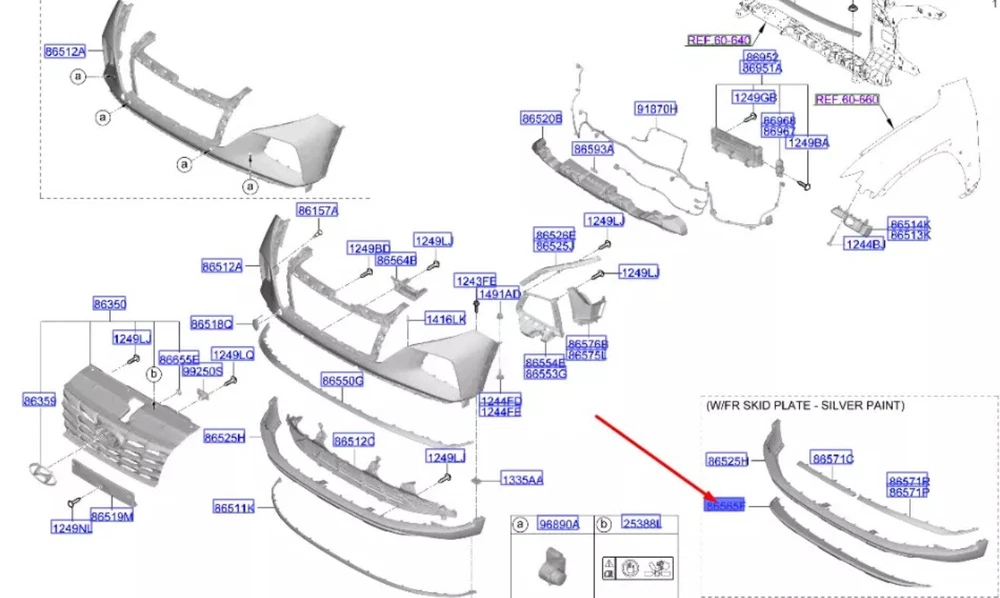Select the 1244BJ fastener label
The width and height of the screenshot is (1000, 598).
tap(864, 244)
